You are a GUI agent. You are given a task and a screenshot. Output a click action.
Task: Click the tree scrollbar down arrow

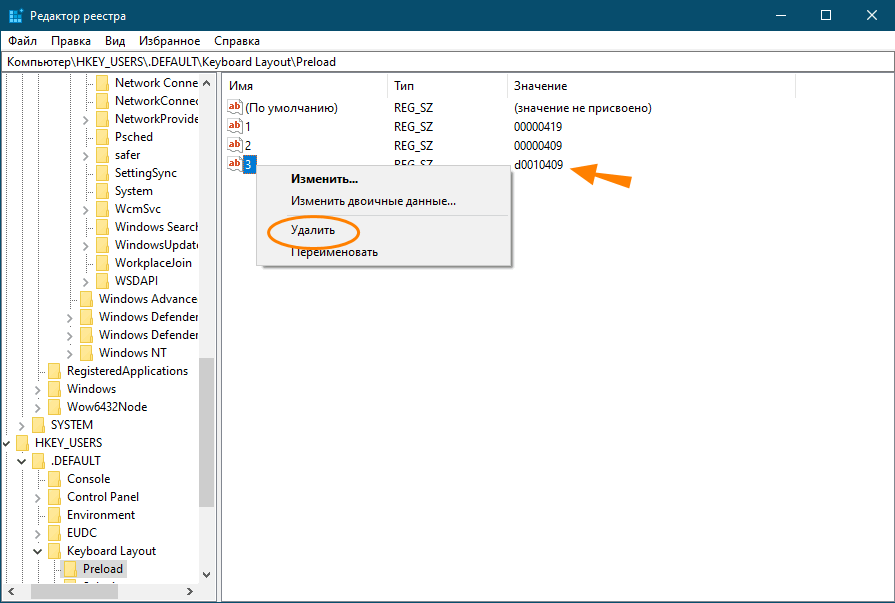point(206,575)
